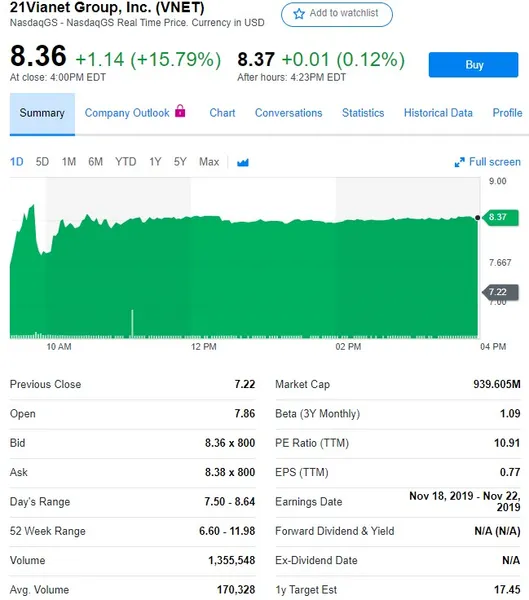Click the 10 AM time axis label
529x600 pixels.
(59, 347)
